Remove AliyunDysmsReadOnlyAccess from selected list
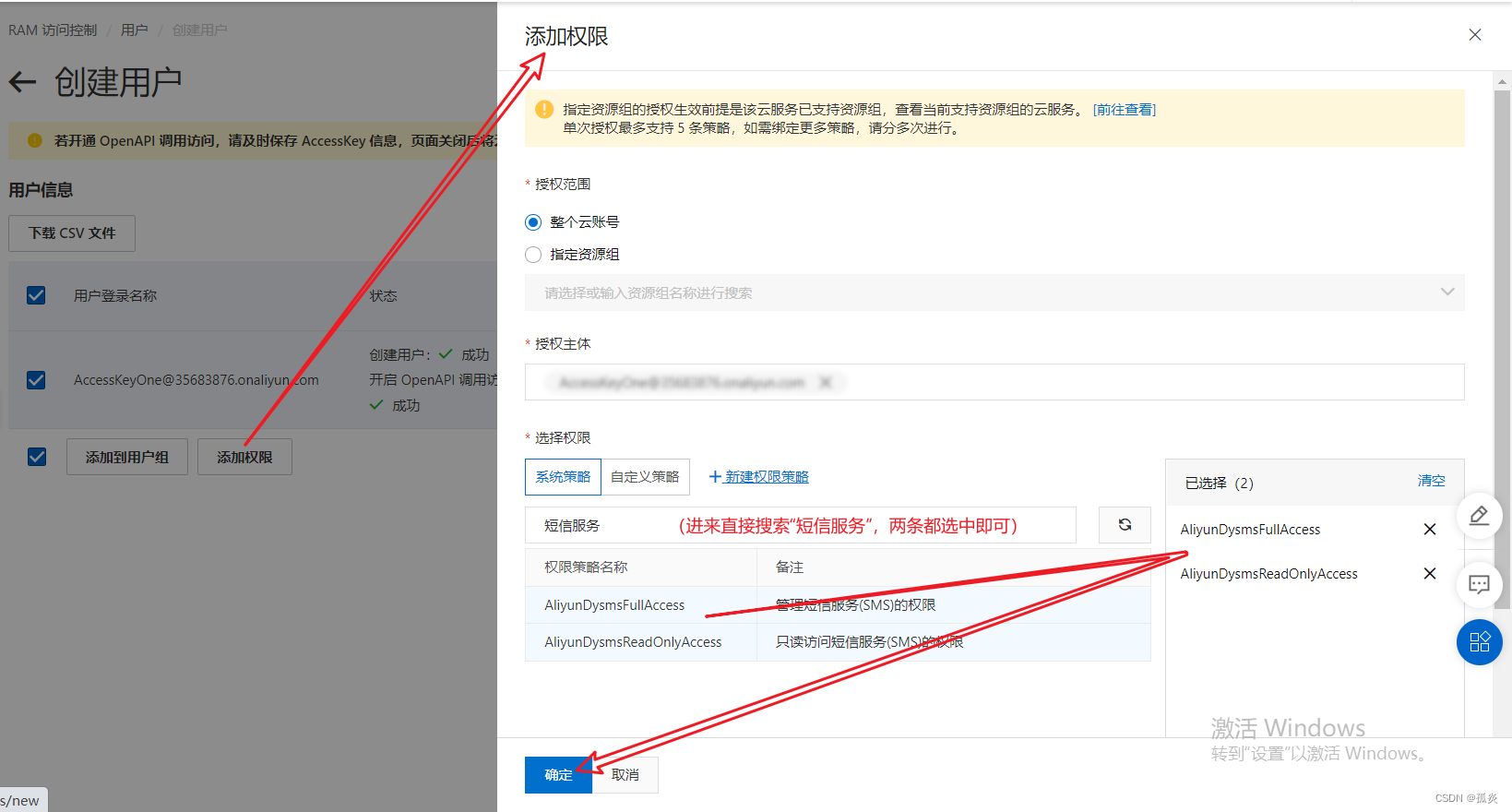The height and width of the screenshot is (812, 1512). (x=1430, y=574)
